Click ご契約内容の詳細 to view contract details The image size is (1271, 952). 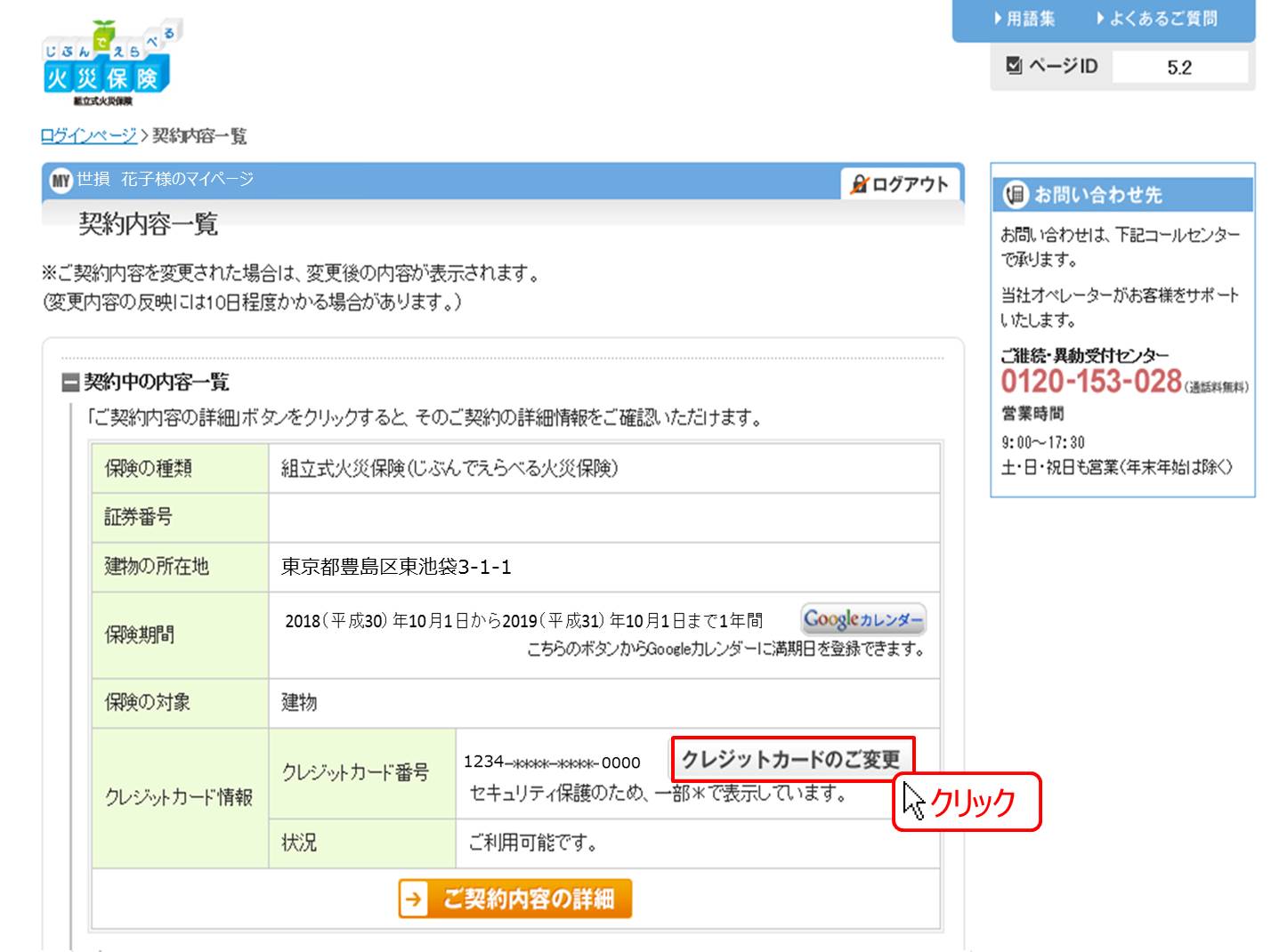[514, 899]
